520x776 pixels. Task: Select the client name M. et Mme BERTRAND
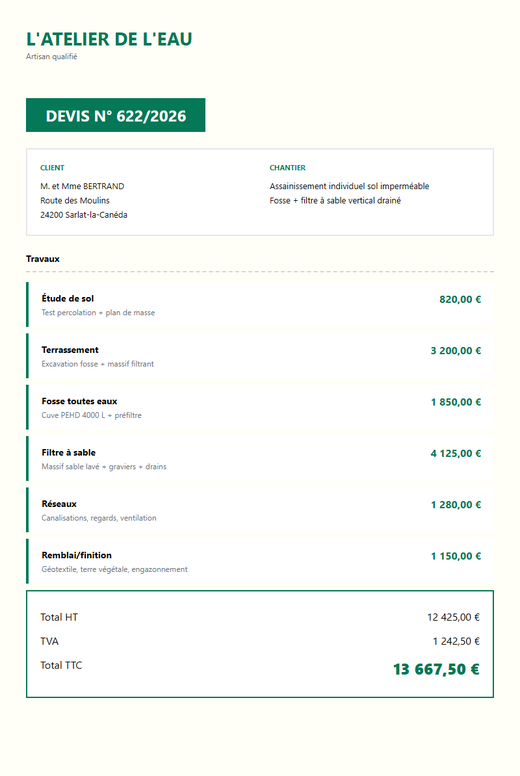point(82,186)
